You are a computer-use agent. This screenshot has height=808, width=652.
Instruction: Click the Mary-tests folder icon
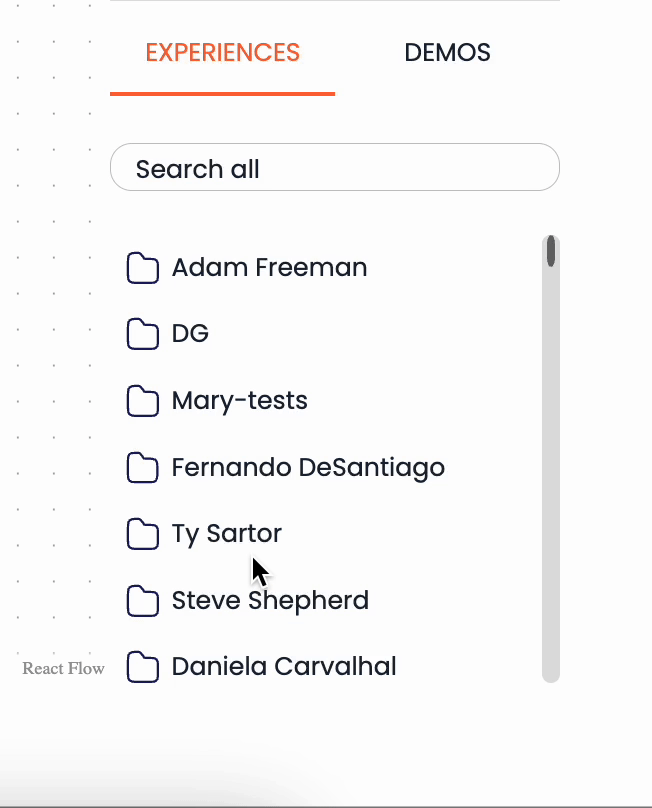point(143,400)
